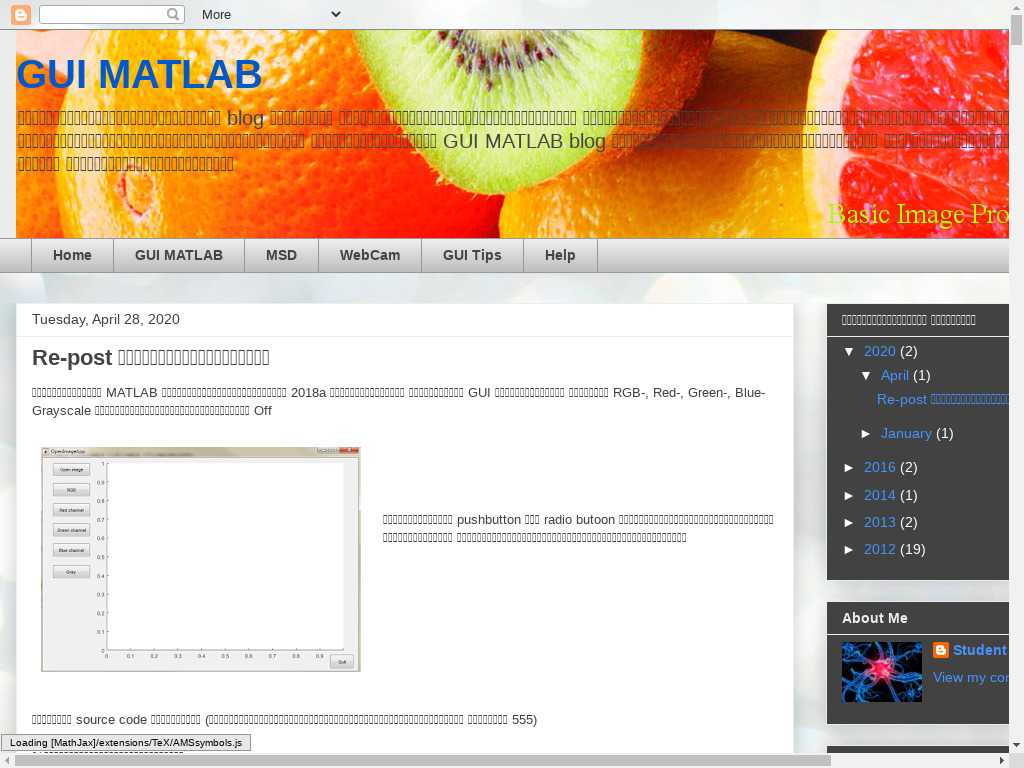Viewport: 1024px width, 768px height.
Task: Expand the 2012 archive year
Action: point(850,549)
